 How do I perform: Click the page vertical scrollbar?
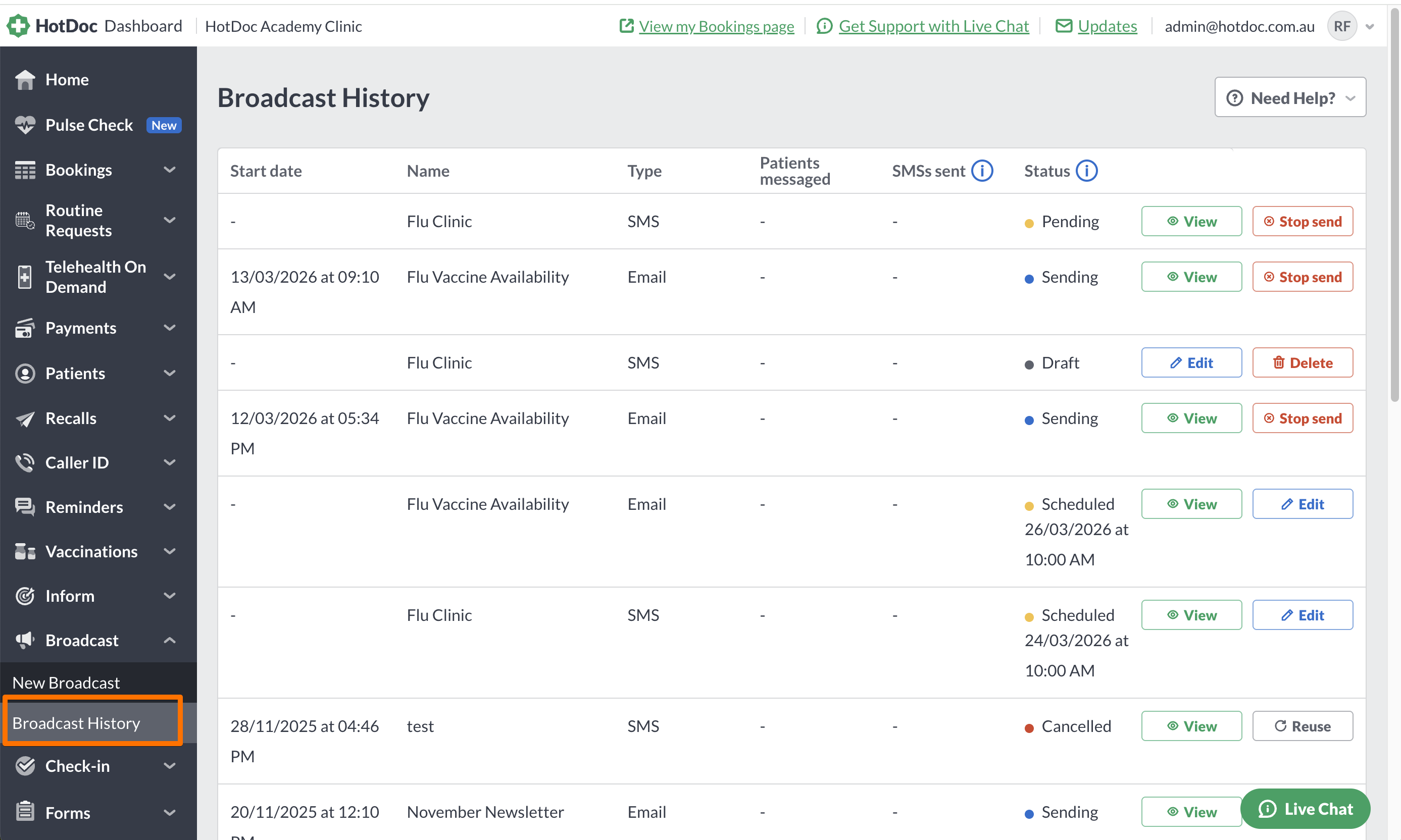[1395, 204]
